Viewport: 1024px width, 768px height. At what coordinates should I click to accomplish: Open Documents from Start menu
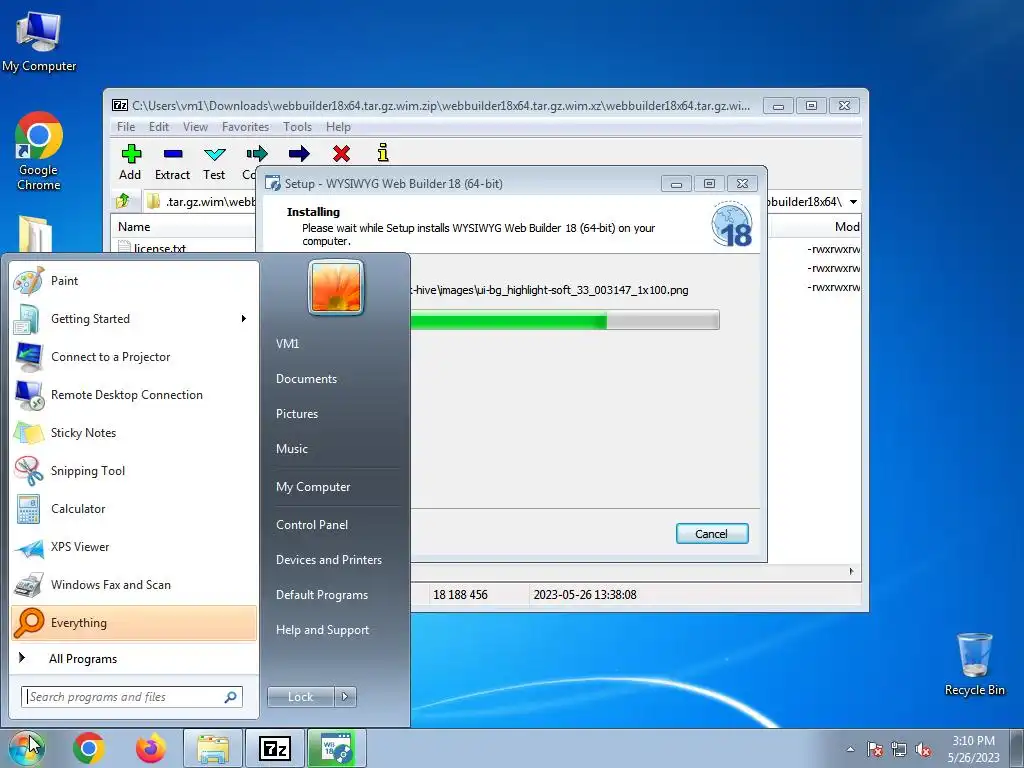click(306, 379)
